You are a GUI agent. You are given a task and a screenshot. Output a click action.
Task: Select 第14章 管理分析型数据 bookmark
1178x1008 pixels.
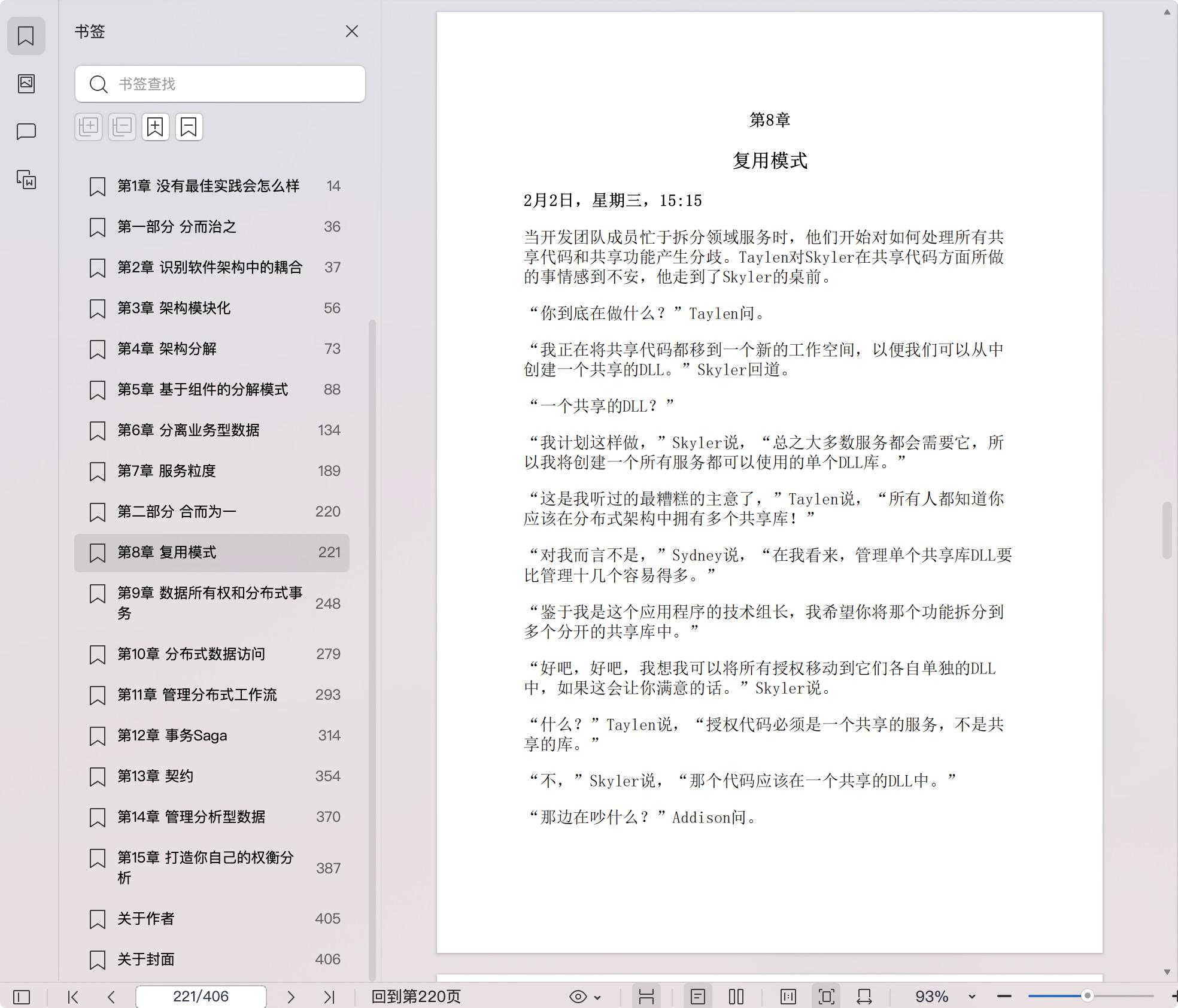click(212, 817)
